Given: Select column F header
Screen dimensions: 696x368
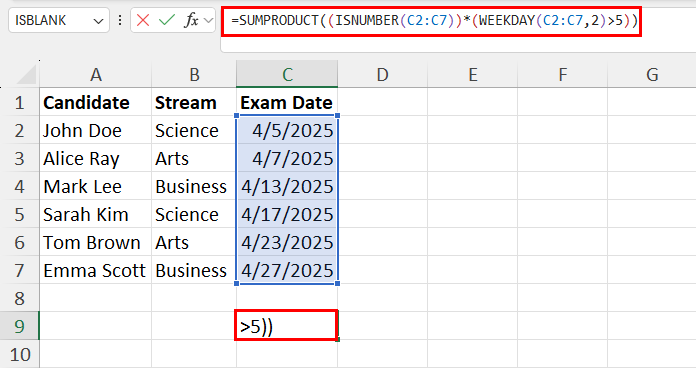Looking at the screenshot, I should point(562,75).
